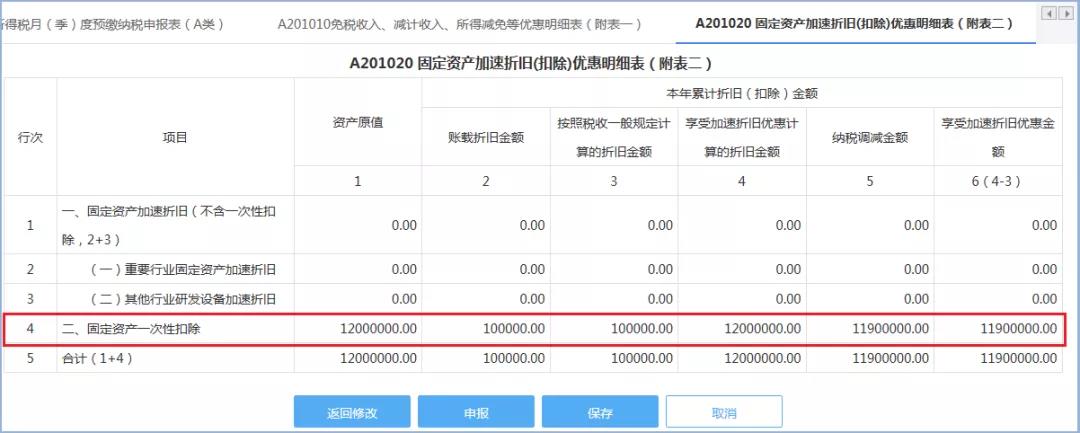The width and height of the screenshot is (1080, 433).
Task: Click the 项目 column header
Action: [x=176, y=137]
